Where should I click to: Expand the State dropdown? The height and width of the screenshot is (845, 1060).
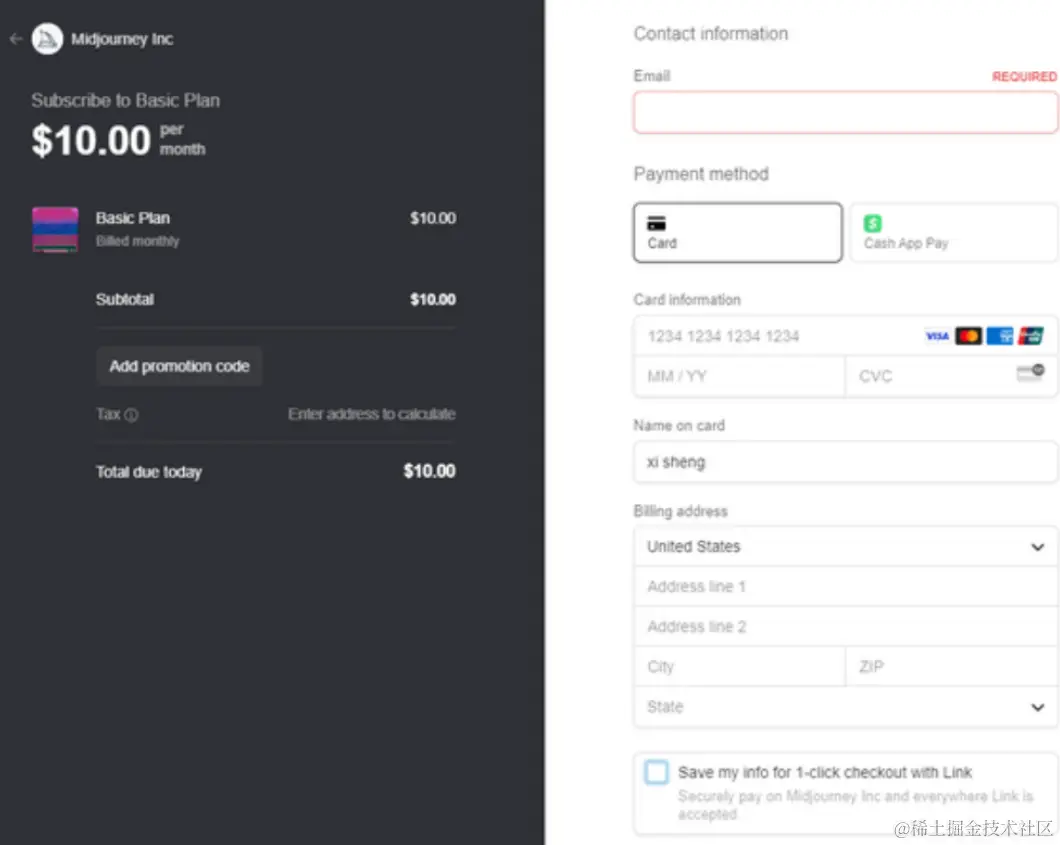click(x=845, y=707)
